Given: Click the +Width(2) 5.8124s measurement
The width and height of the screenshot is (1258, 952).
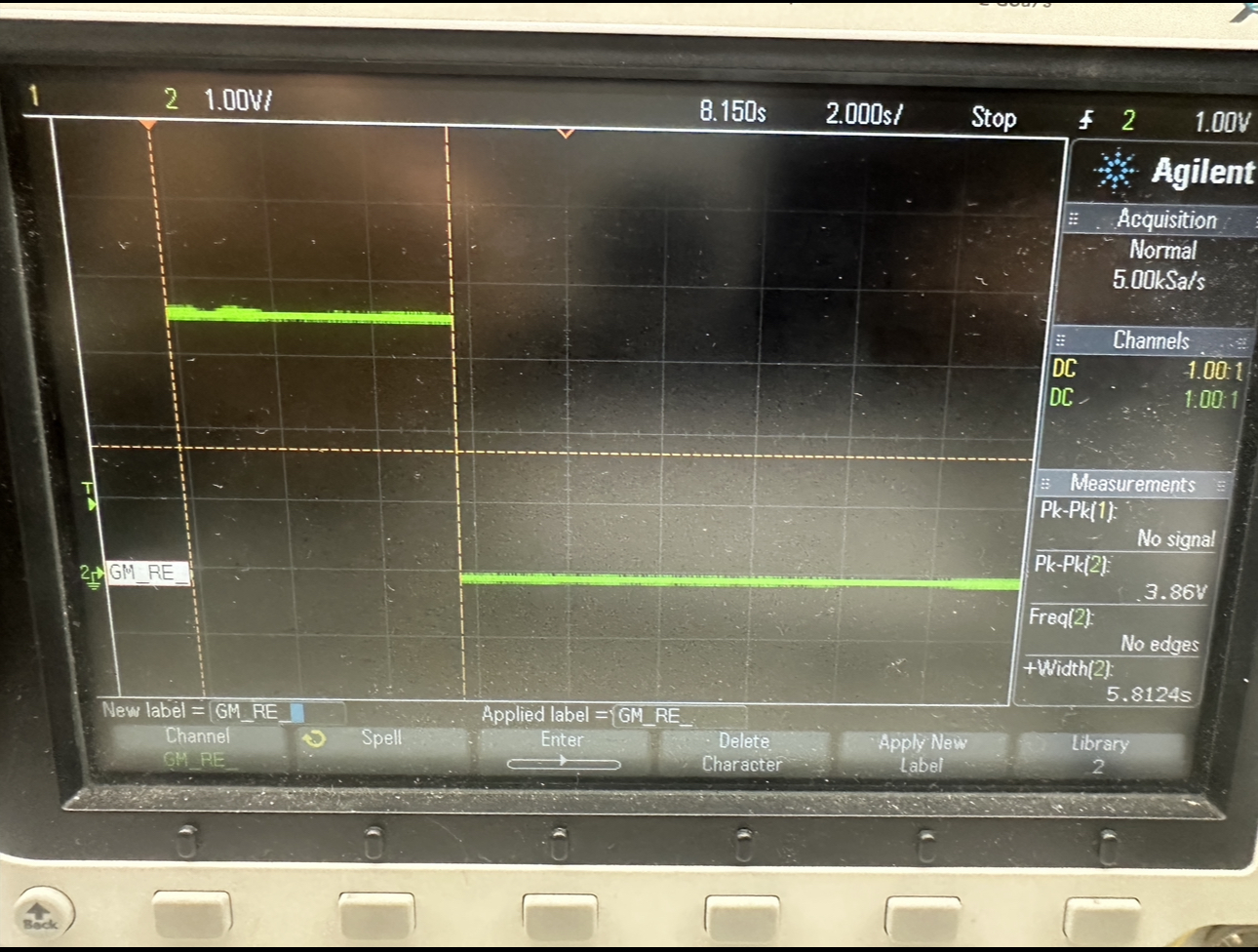Looking at the screenshot, I should pyautogui.click(x=1108, y=681).
